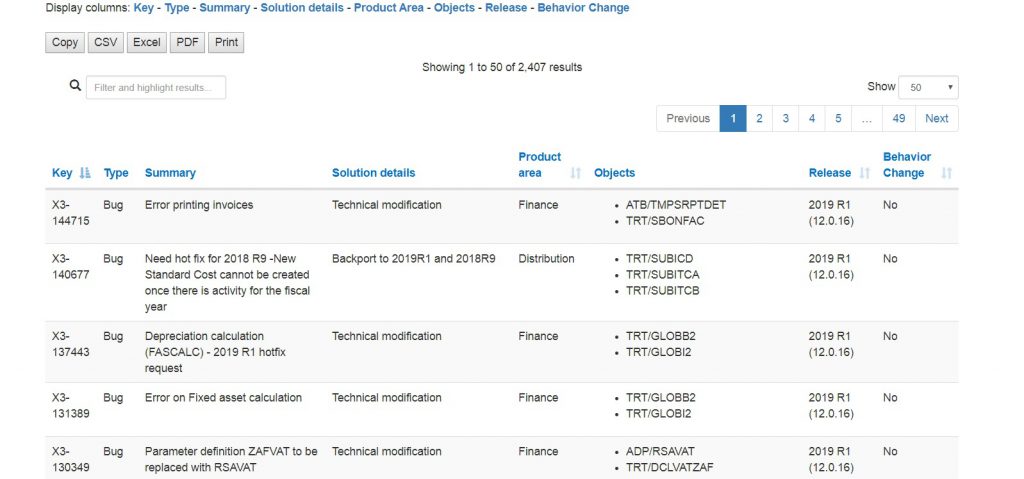Click the Print button
This screenshot has width=1024, height=479.
[x=226, y=42]
